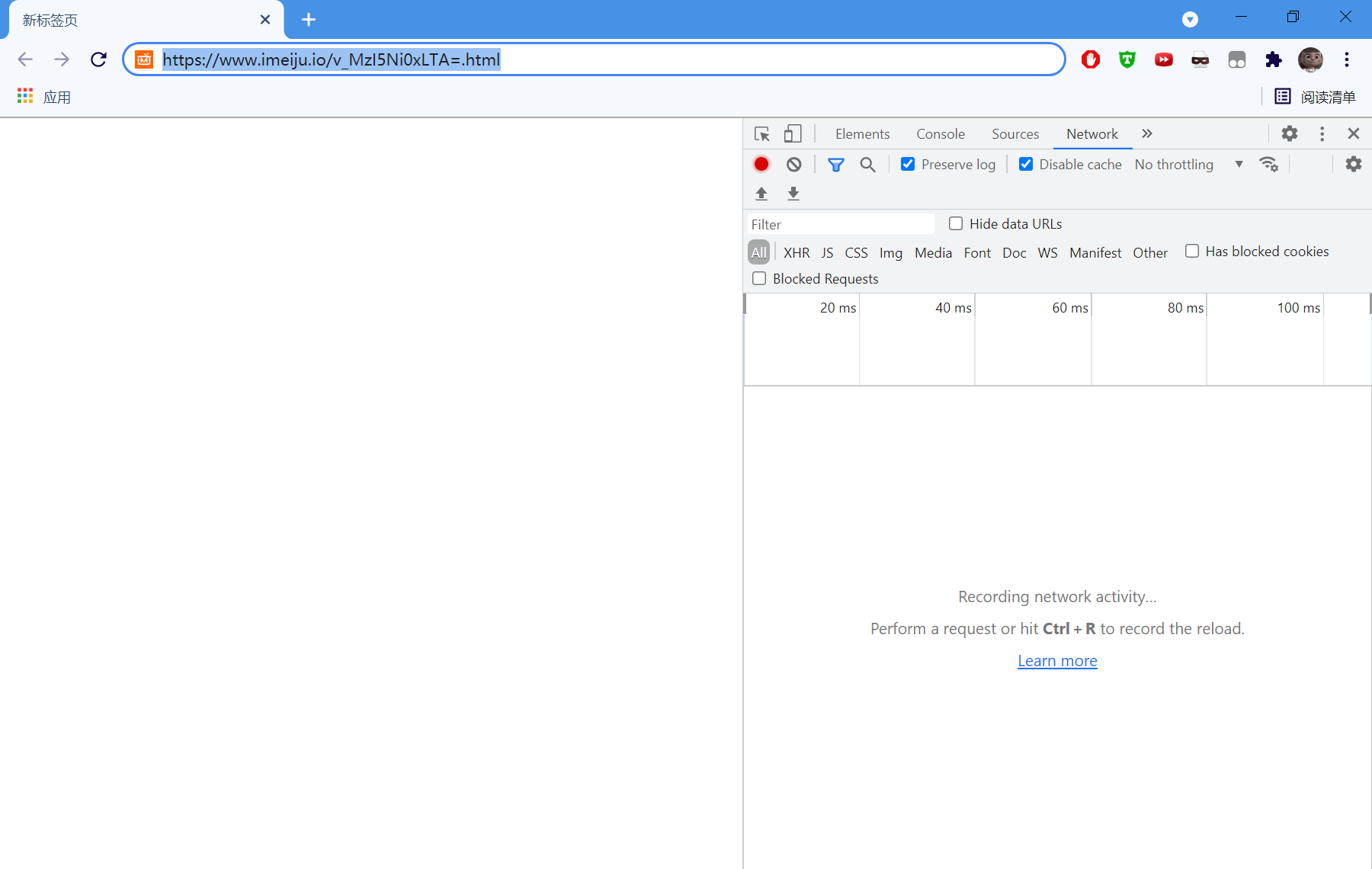Toggle Disable cache checkbox
Viewport: 1372px width, 869px height.
point(1026,164)
